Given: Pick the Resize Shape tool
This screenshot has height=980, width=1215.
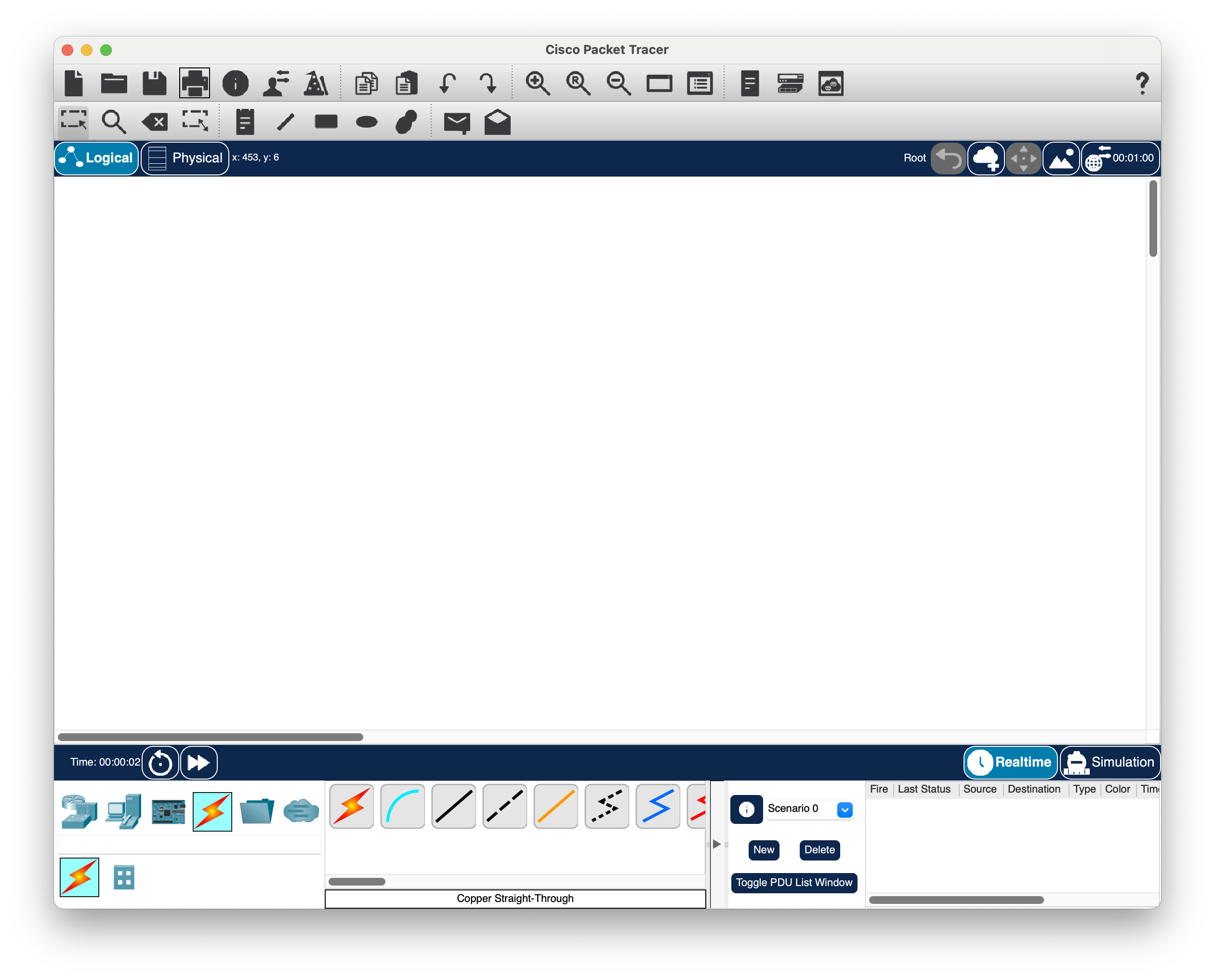Looking at the screenshot, I should [x=195, y=121].
